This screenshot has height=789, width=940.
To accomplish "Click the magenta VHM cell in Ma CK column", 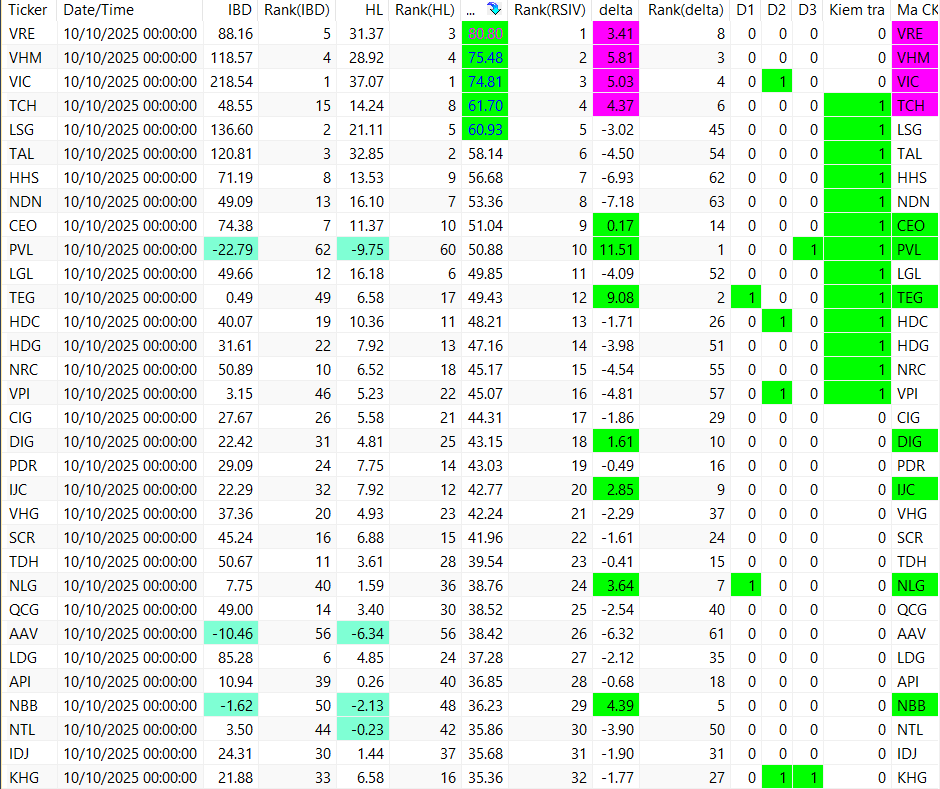I will click(915, 58).
